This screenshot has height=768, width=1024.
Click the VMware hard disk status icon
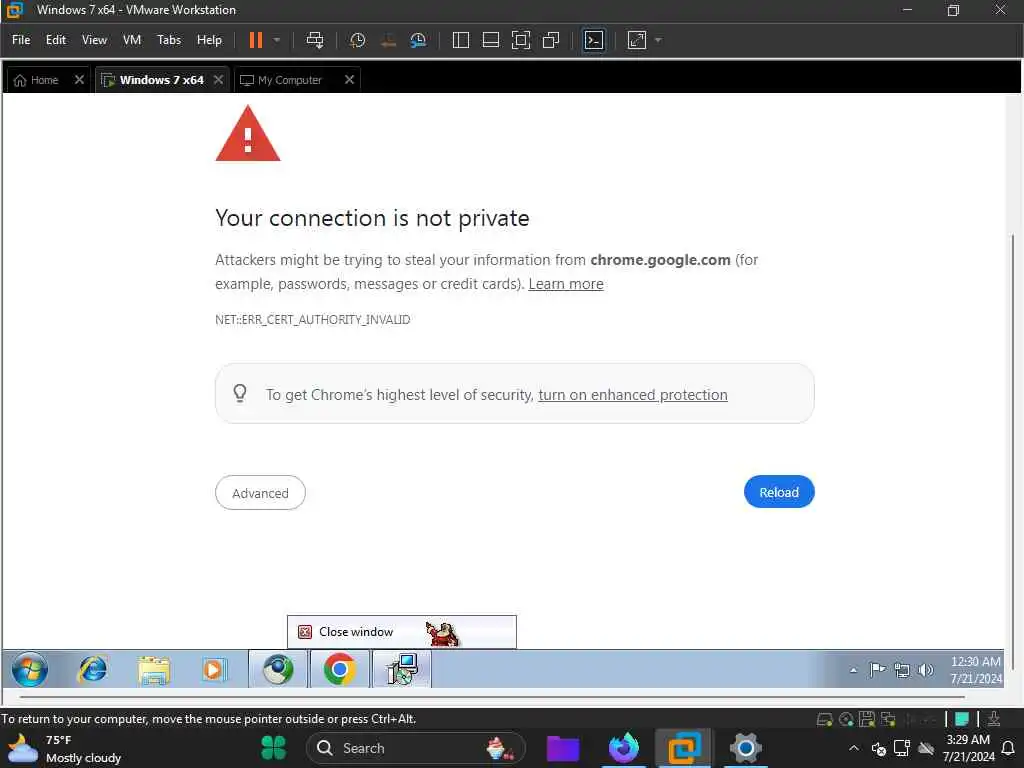(825, 719)
